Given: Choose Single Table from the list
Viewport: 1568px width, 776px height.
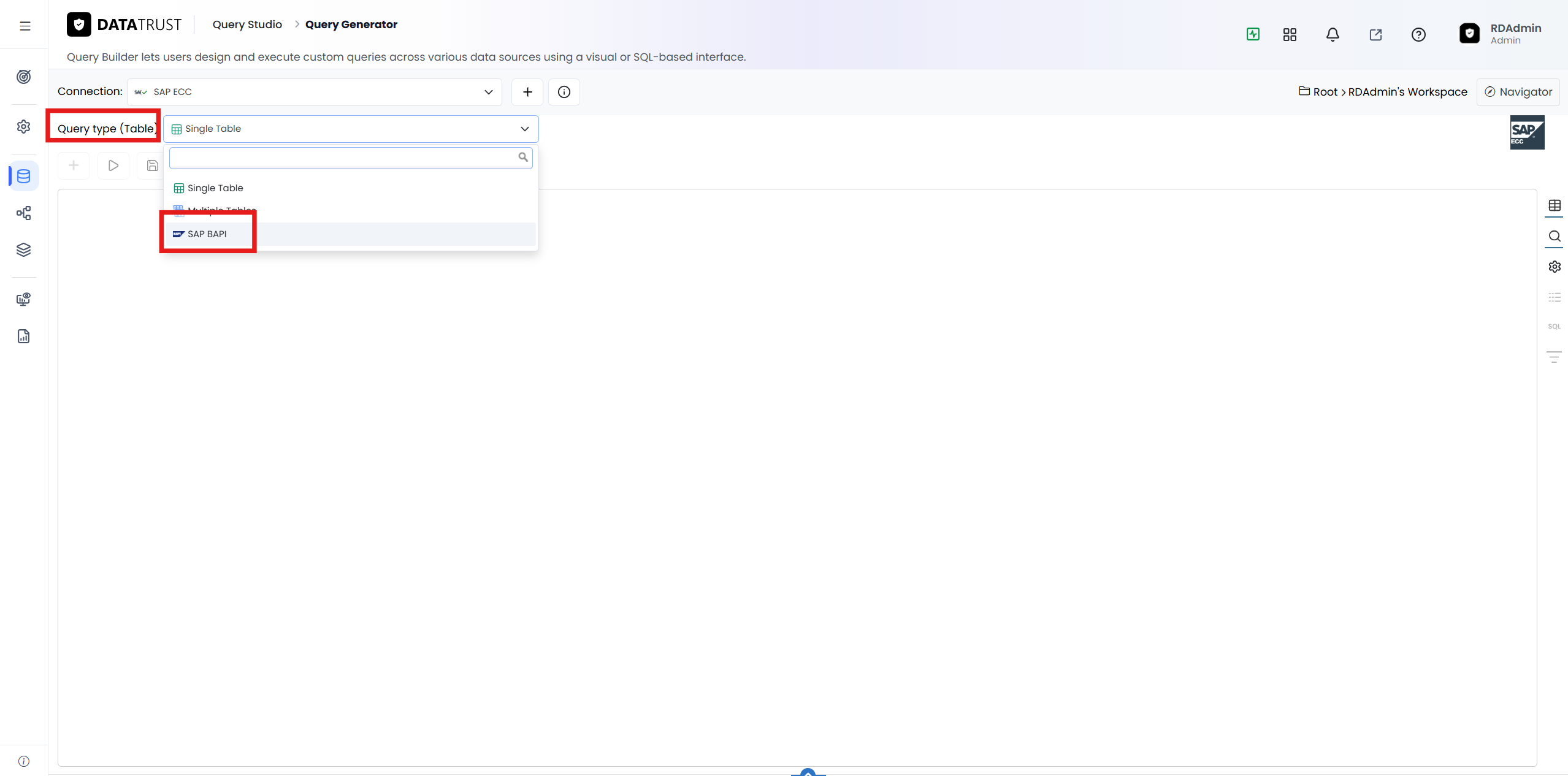Looking at the screenshot, I should 351,188.
